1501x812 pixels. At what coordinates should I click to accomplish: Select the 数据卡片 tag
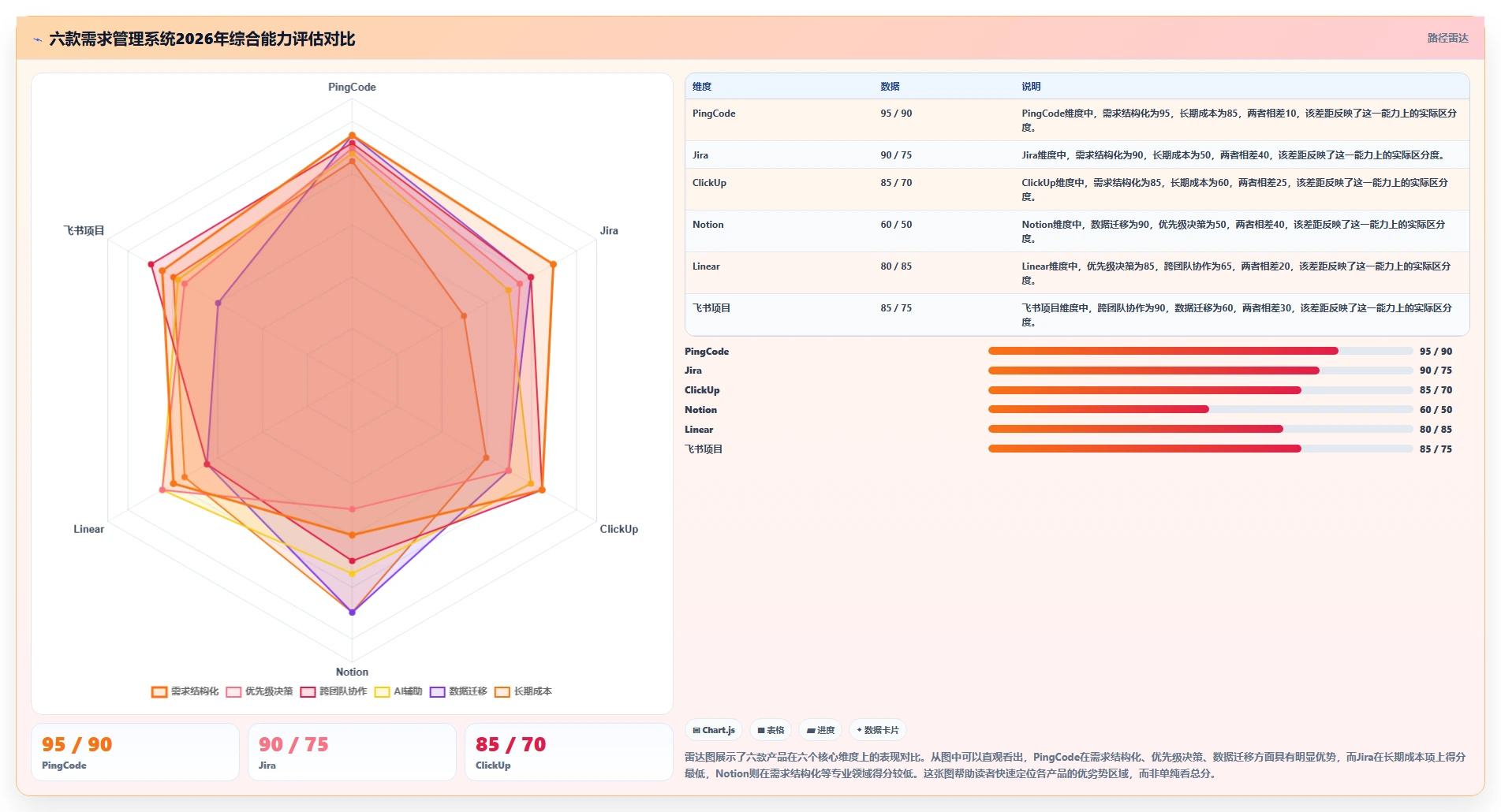click(x=877, y=730)
